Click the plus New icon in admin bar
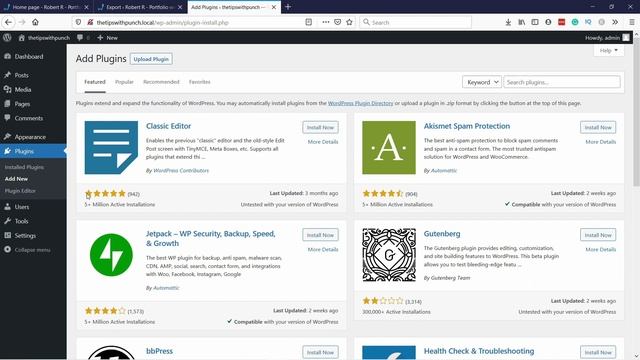This screenshot has height=360, width=640. pos(100,38)
